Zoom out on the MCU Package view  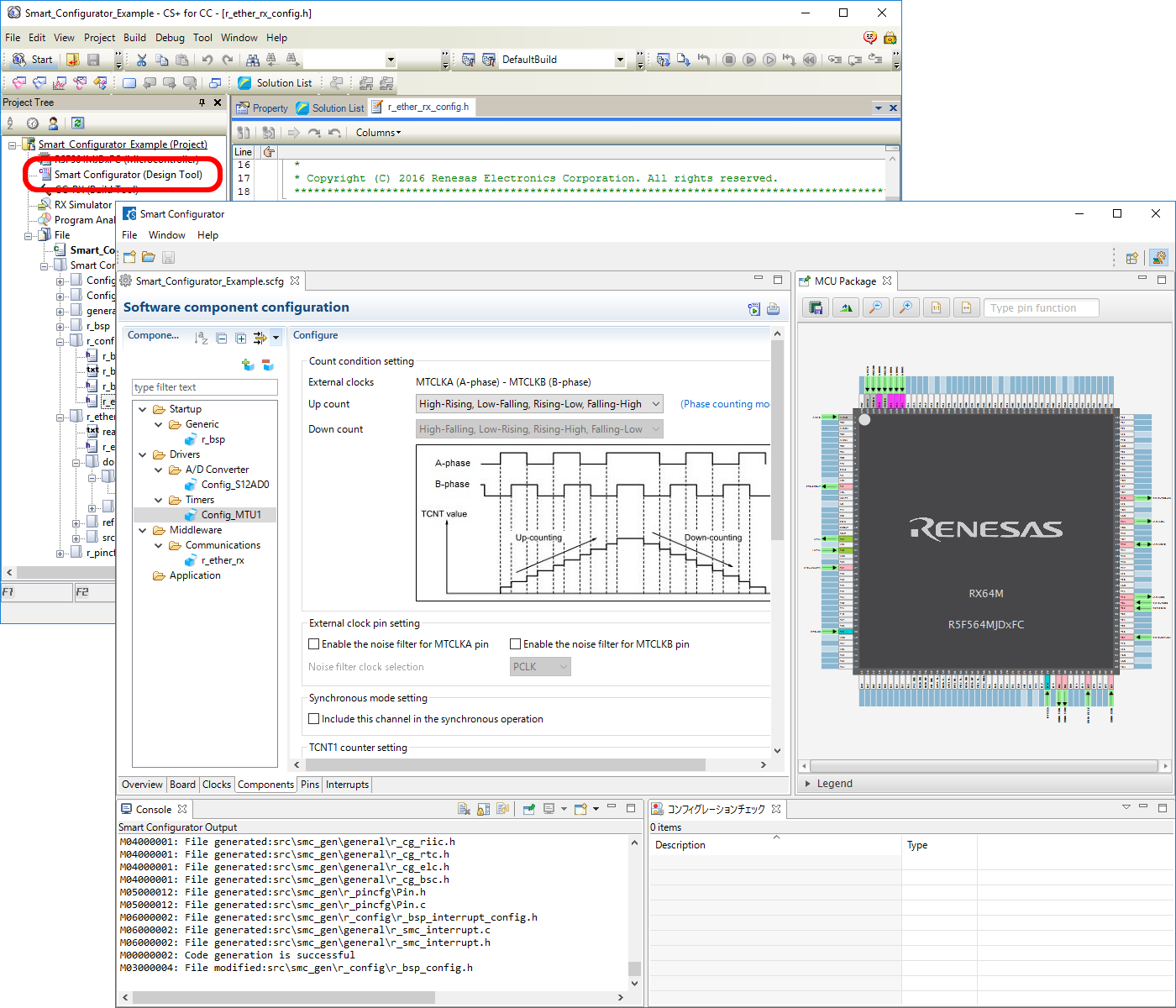(875, 308)
